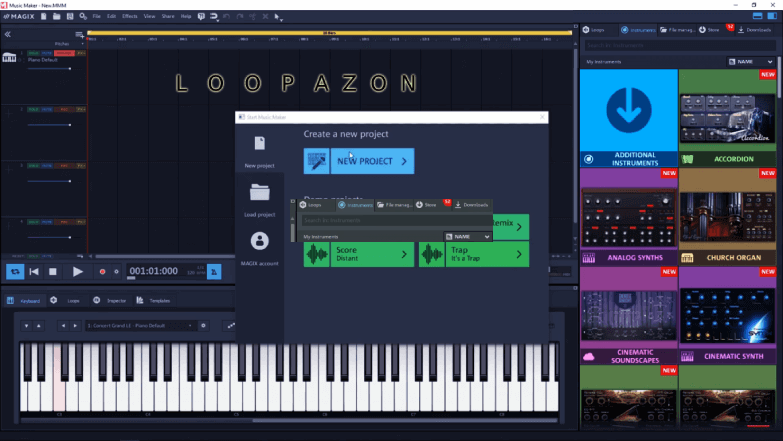This screenshot has width=783, height=441.
Task: Open metronome button beside tempo display
Action: [214, 272]
